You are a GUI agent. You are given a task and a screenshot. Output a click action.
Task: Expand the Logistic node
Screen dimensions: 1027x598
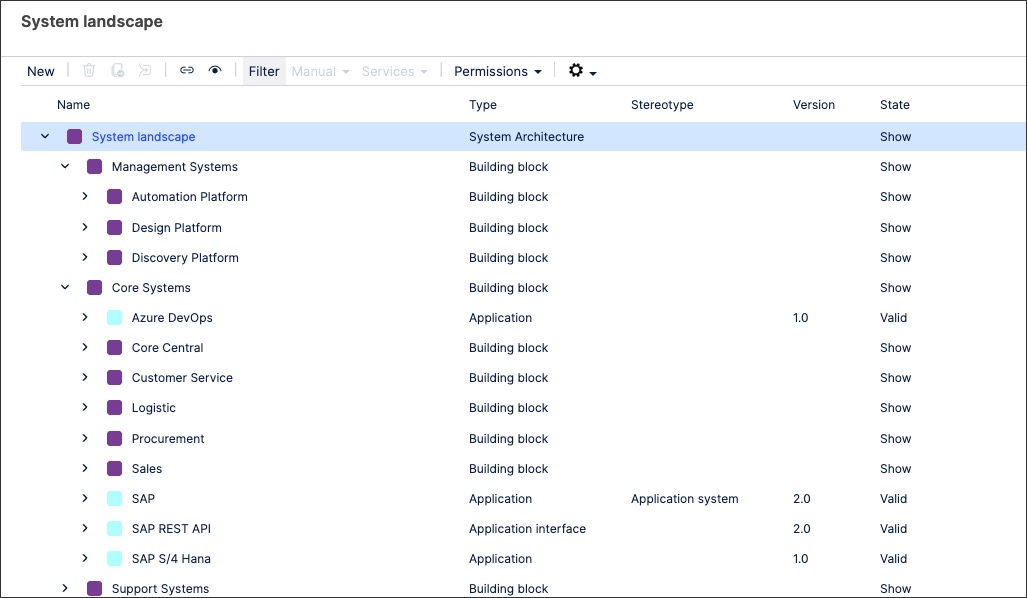pos(85,407)
